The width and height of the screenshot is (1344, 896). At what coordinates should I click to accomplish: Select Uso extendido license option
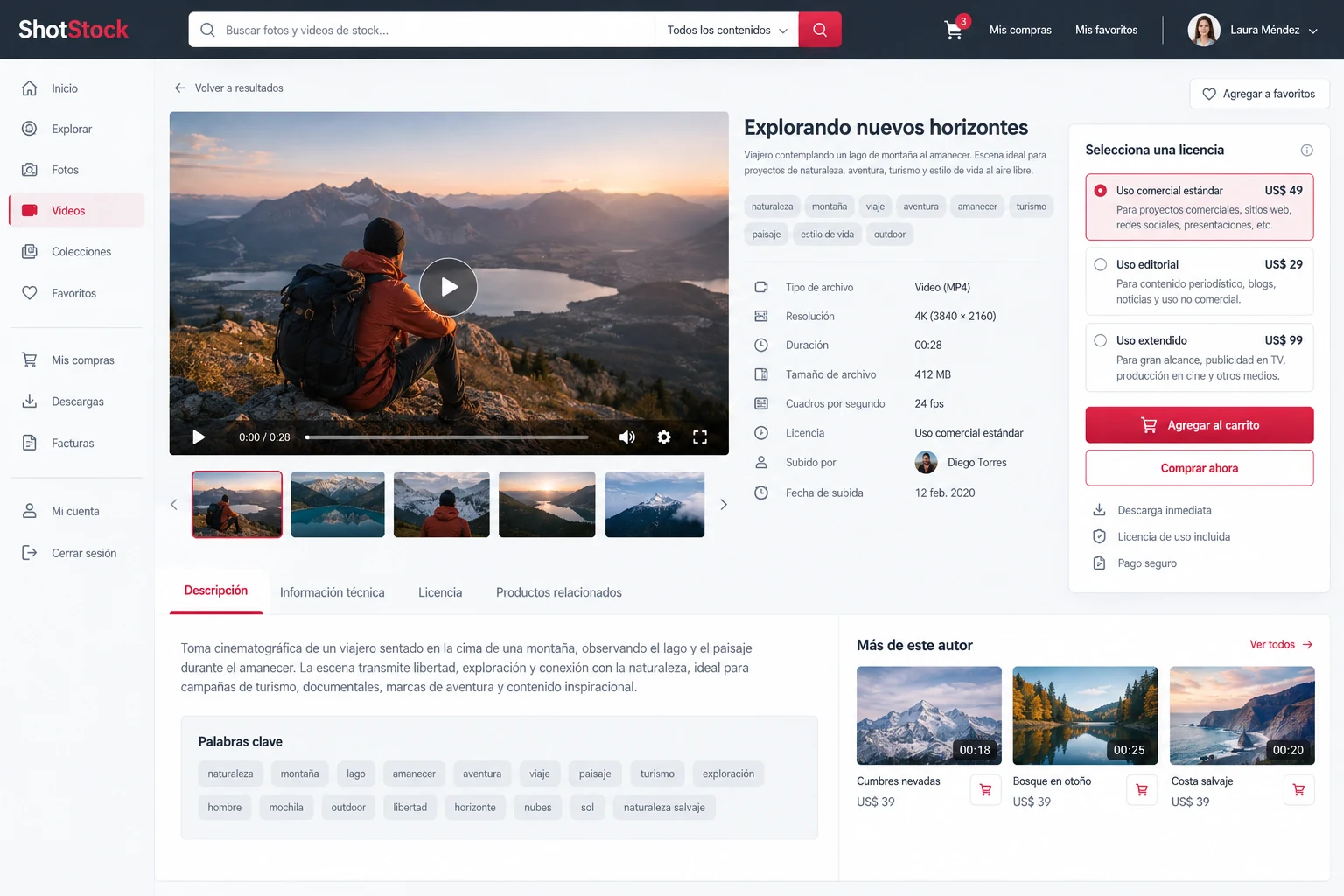[1200, 358]
